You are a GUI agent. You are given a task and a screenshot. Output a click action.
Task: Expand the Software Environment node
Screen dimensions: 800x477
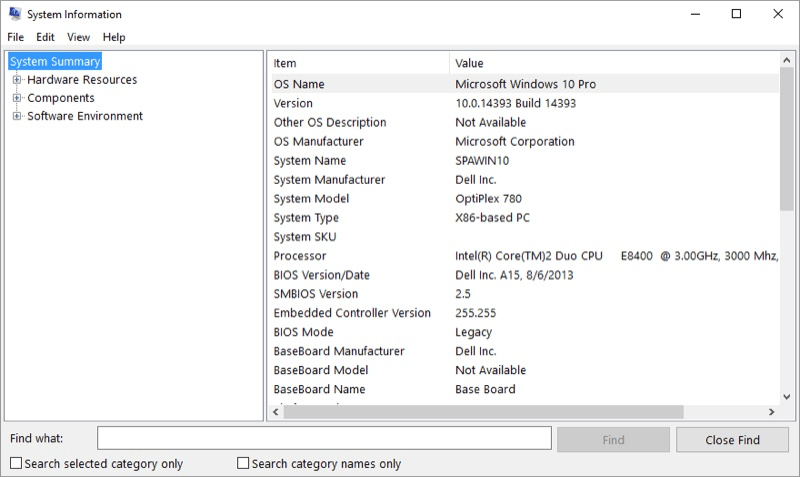coord(17,116)
